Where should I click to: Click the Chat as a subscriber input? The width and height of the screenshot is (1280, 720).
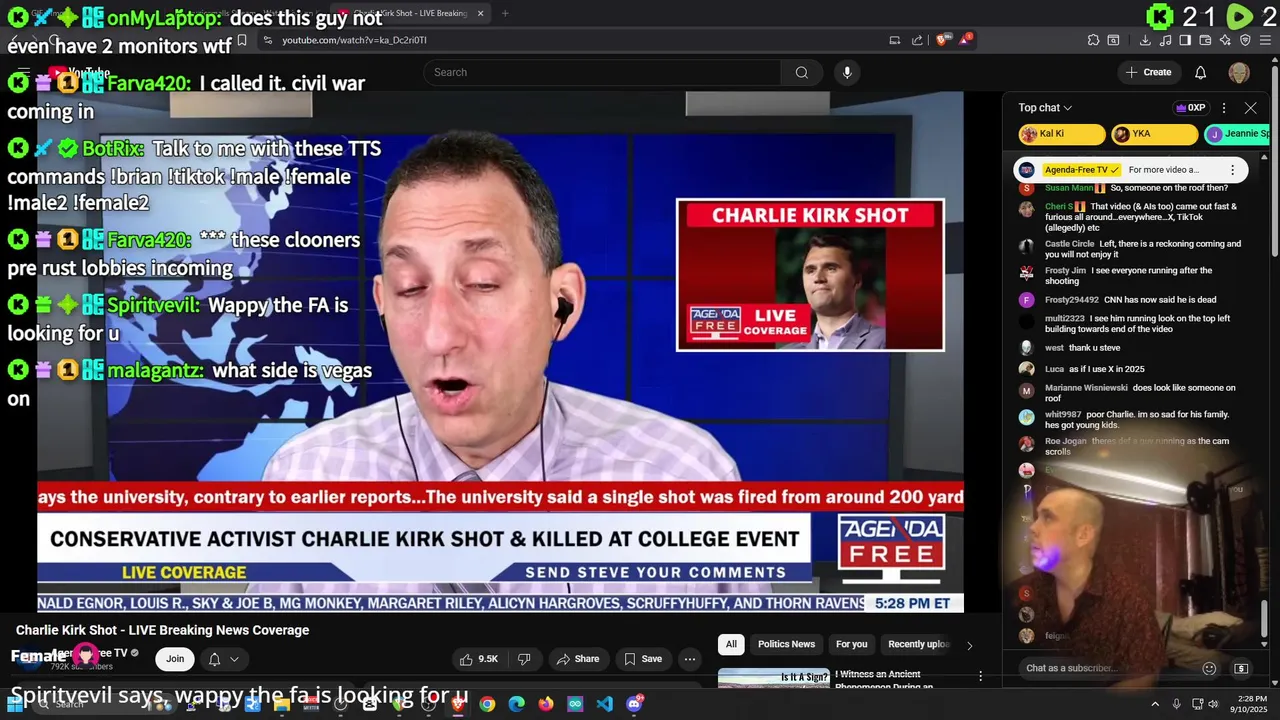[1108, 668]
